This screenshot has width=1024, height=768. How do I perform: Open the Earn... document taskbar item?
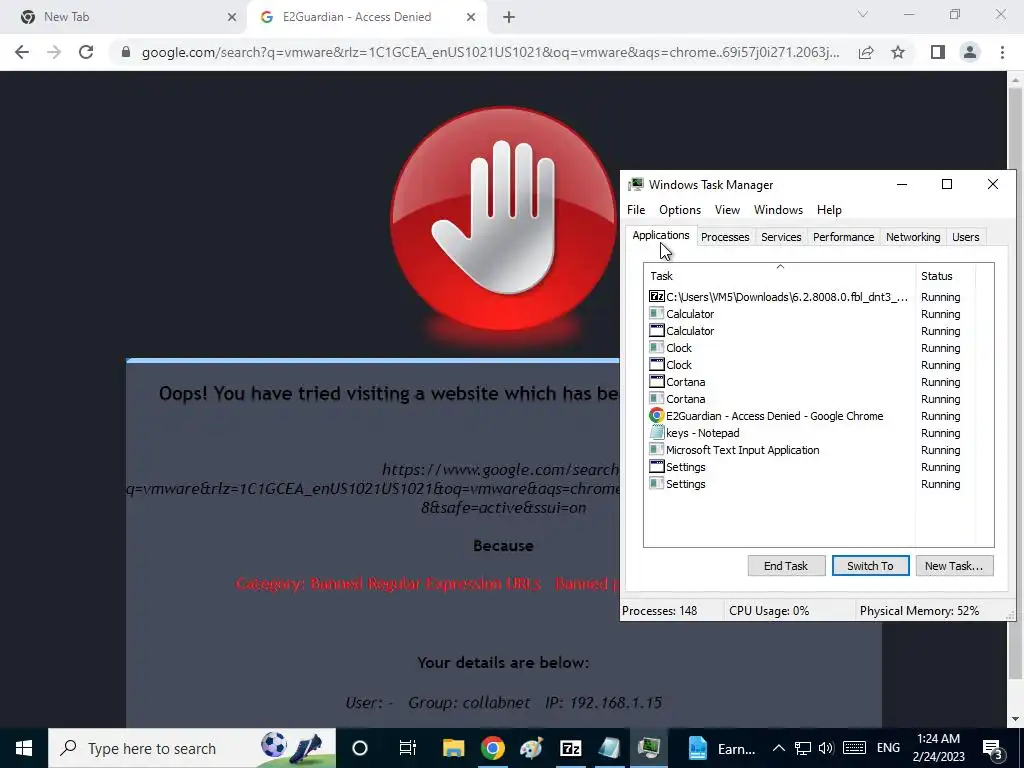[x=721, y=748]
